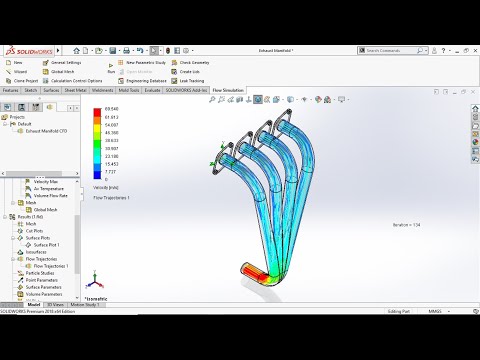Open dropdown arrow beside the Print icon
Viewport: 480px width, 360px height.
tap(133, 51)
